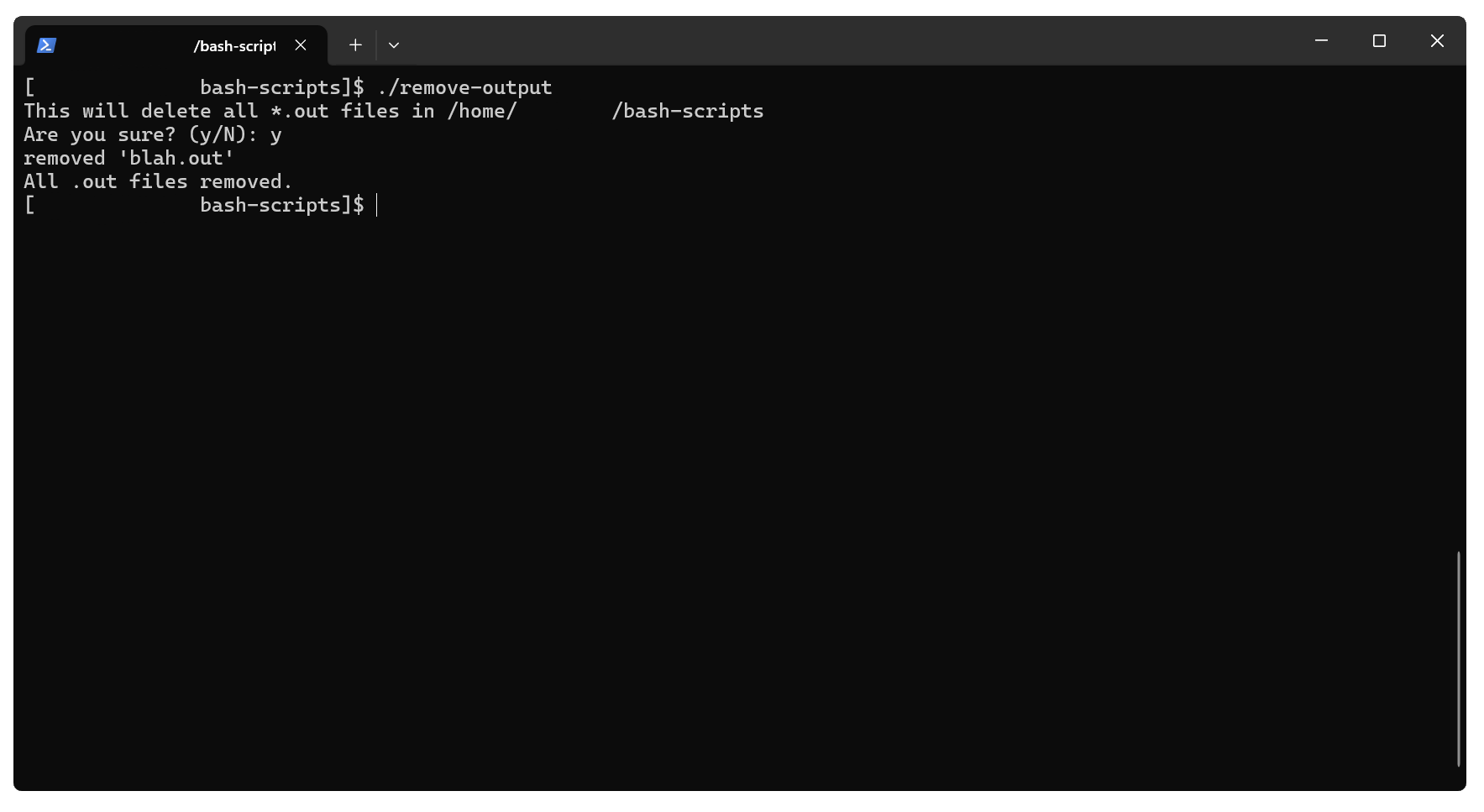The image size is (1484, 812).
Task: Expand the terminal profiles dropdown chevron
Action: coord(394,45)
